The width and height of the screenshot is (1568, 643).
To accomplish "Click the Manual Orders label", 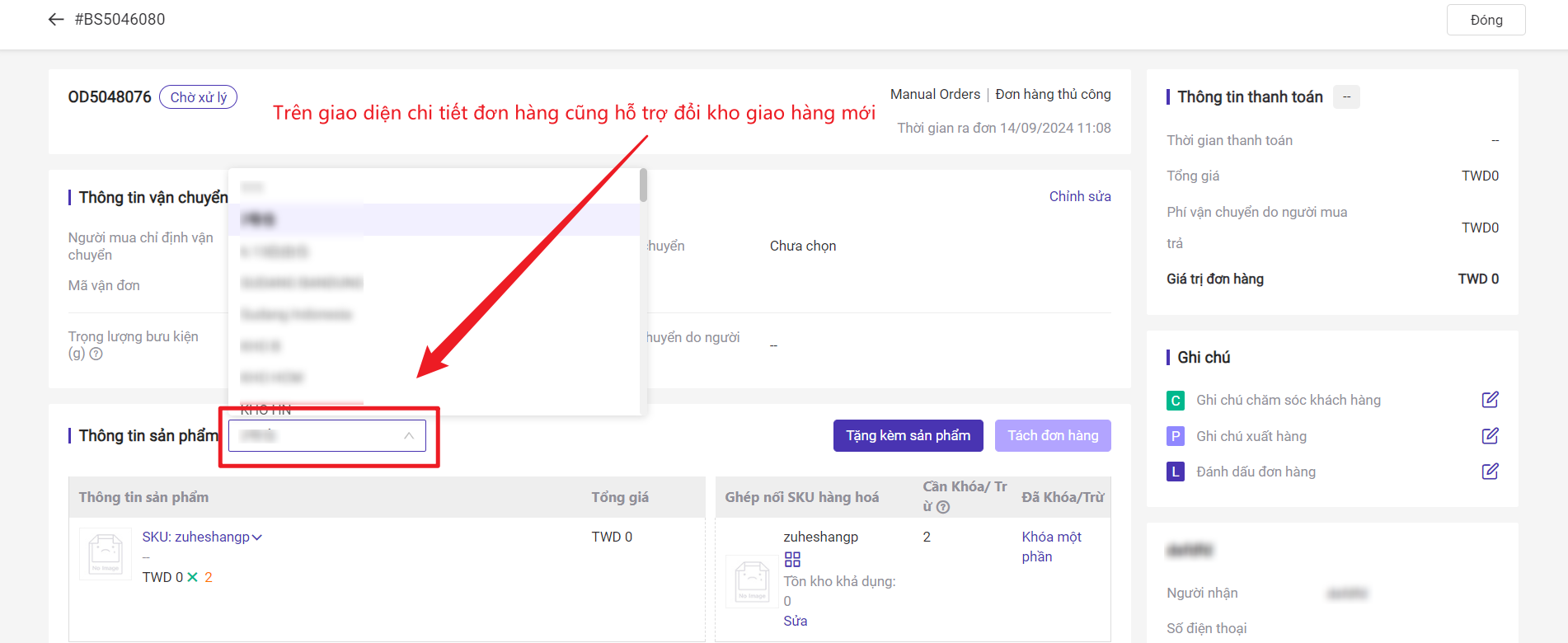I will pos(935,94).
